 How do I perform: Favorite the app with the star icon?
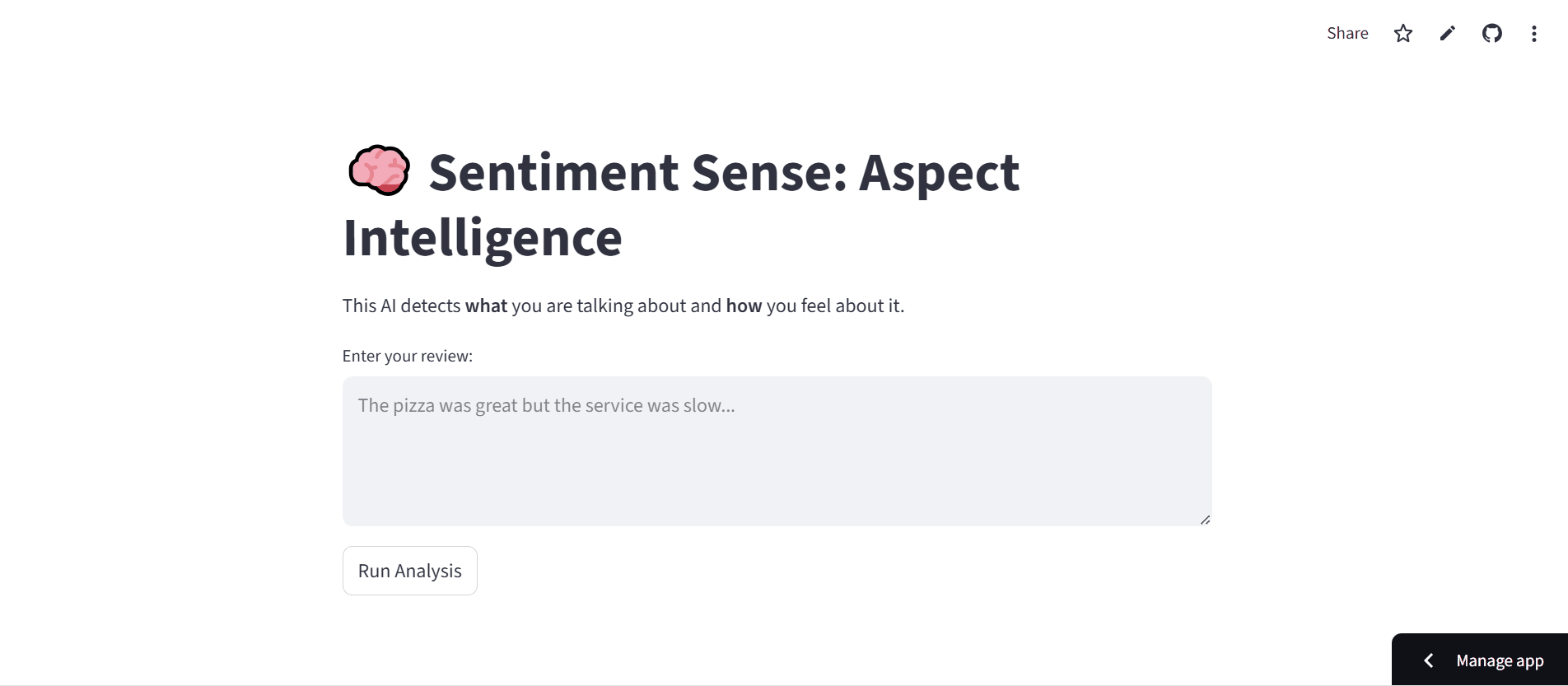tap(1403, 33)
